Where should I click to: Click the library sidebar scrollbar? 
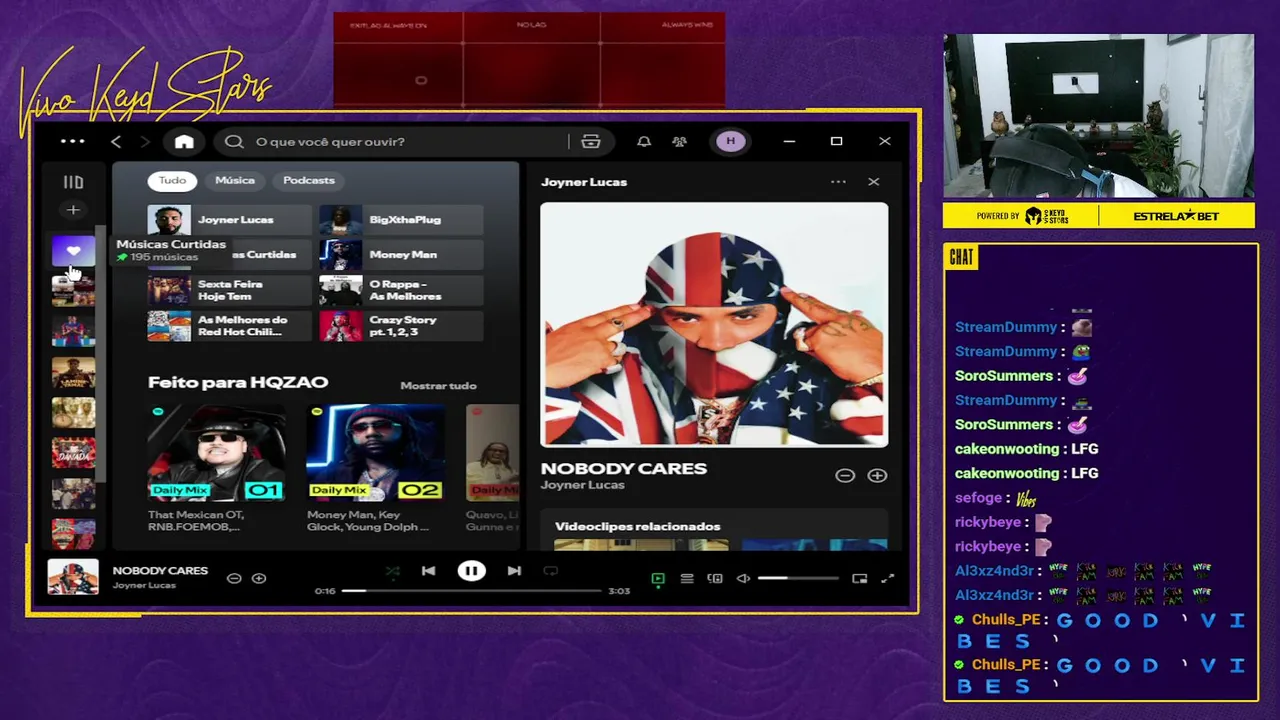(x=101, y=353)
